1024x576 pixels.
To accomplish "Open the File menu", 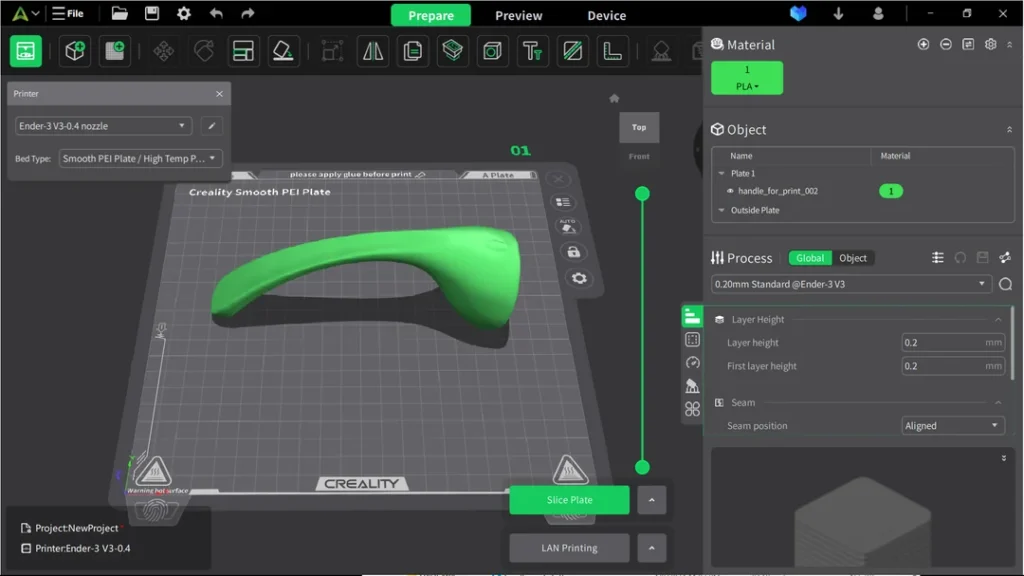I will pos(68,13).
